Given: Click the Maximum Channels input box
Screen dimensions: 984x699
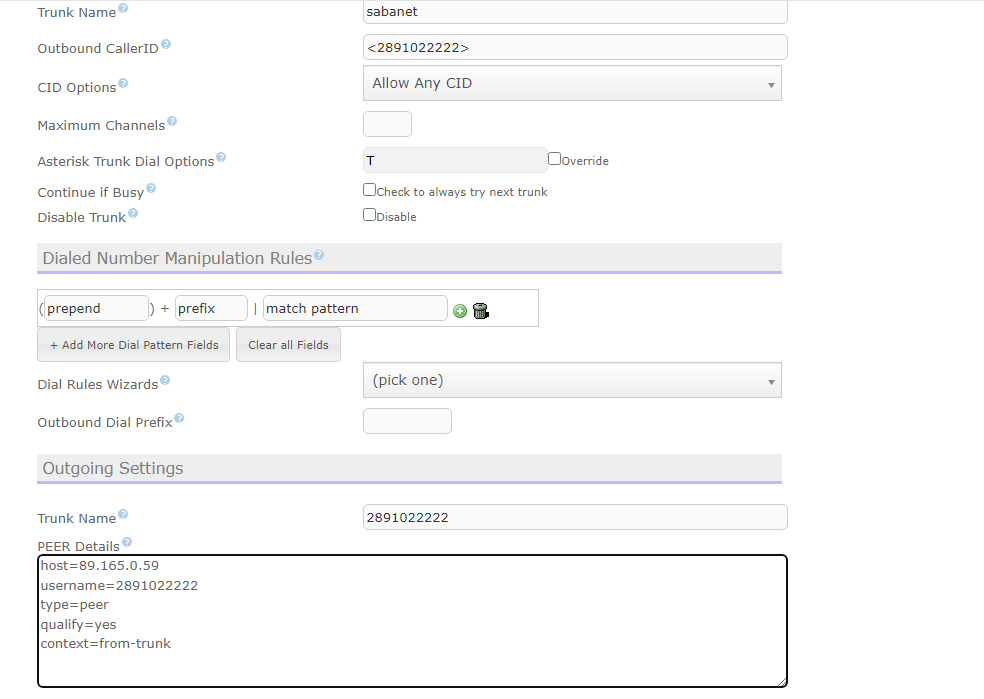Looking at the screenshot, I should (x=387, y=124).
